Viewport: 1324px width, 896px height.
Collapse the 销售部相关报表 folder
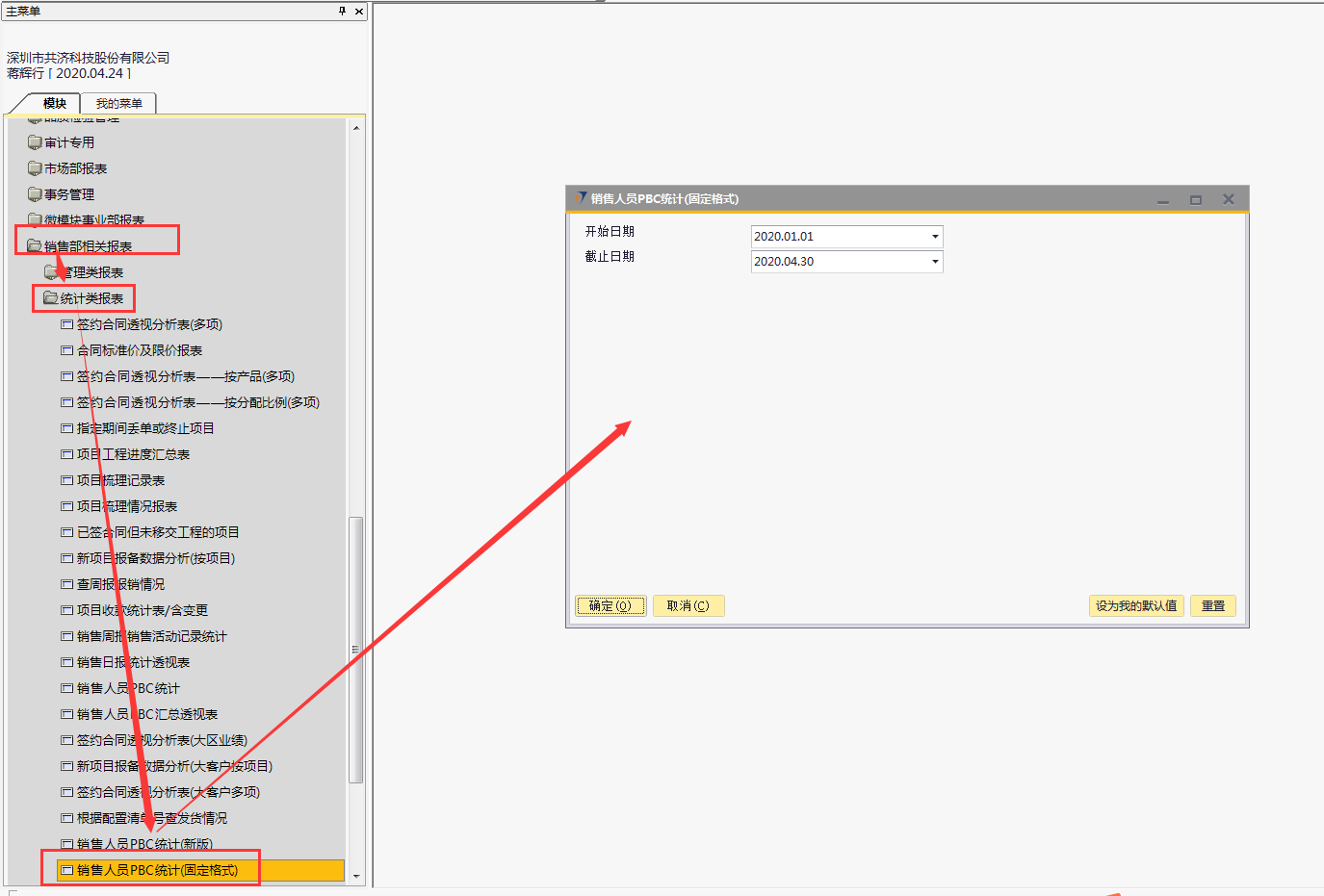point(34,246)
